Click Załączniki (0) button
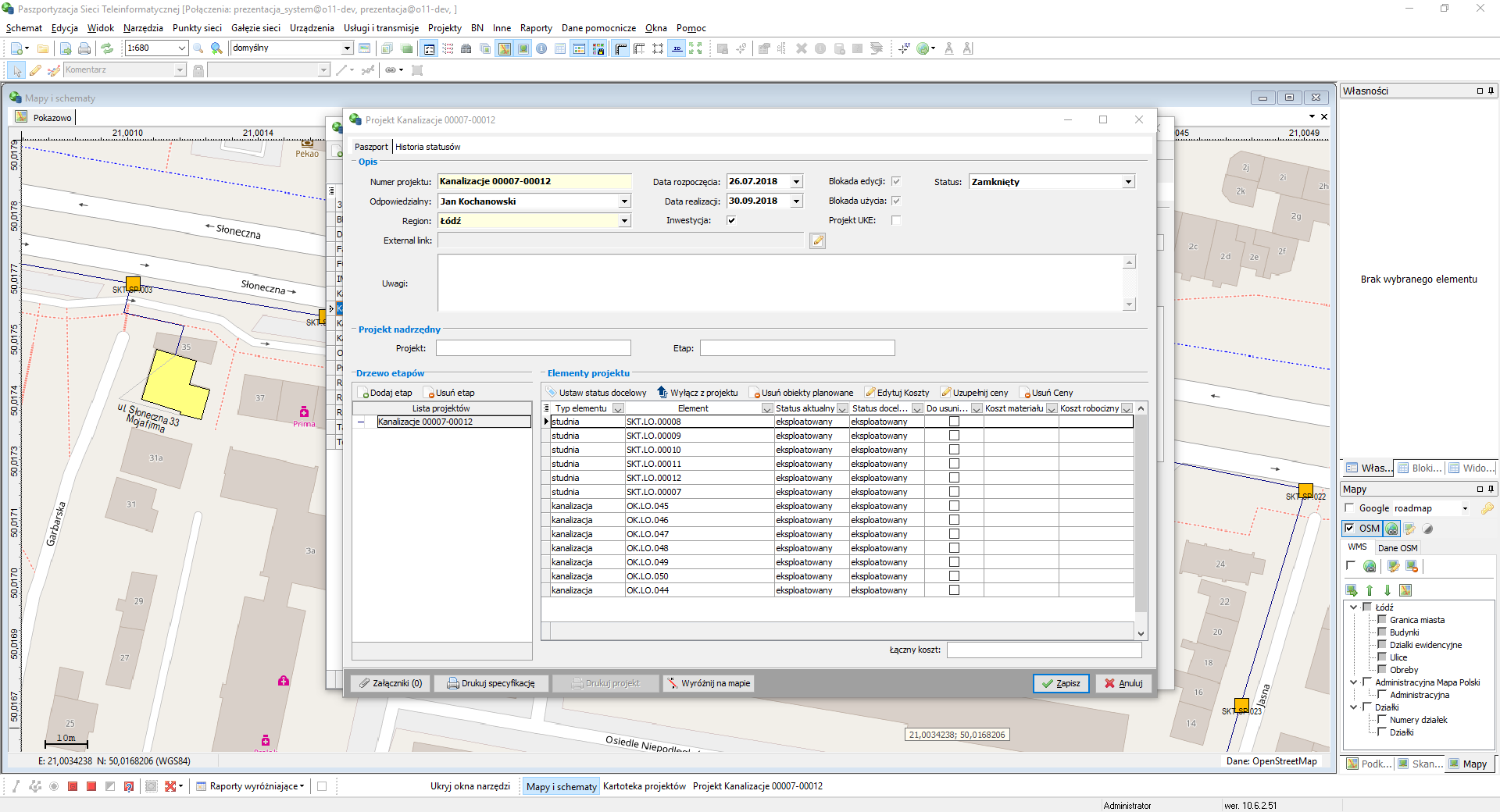The height and width of the screenshot is (812, 1500). 391,683
